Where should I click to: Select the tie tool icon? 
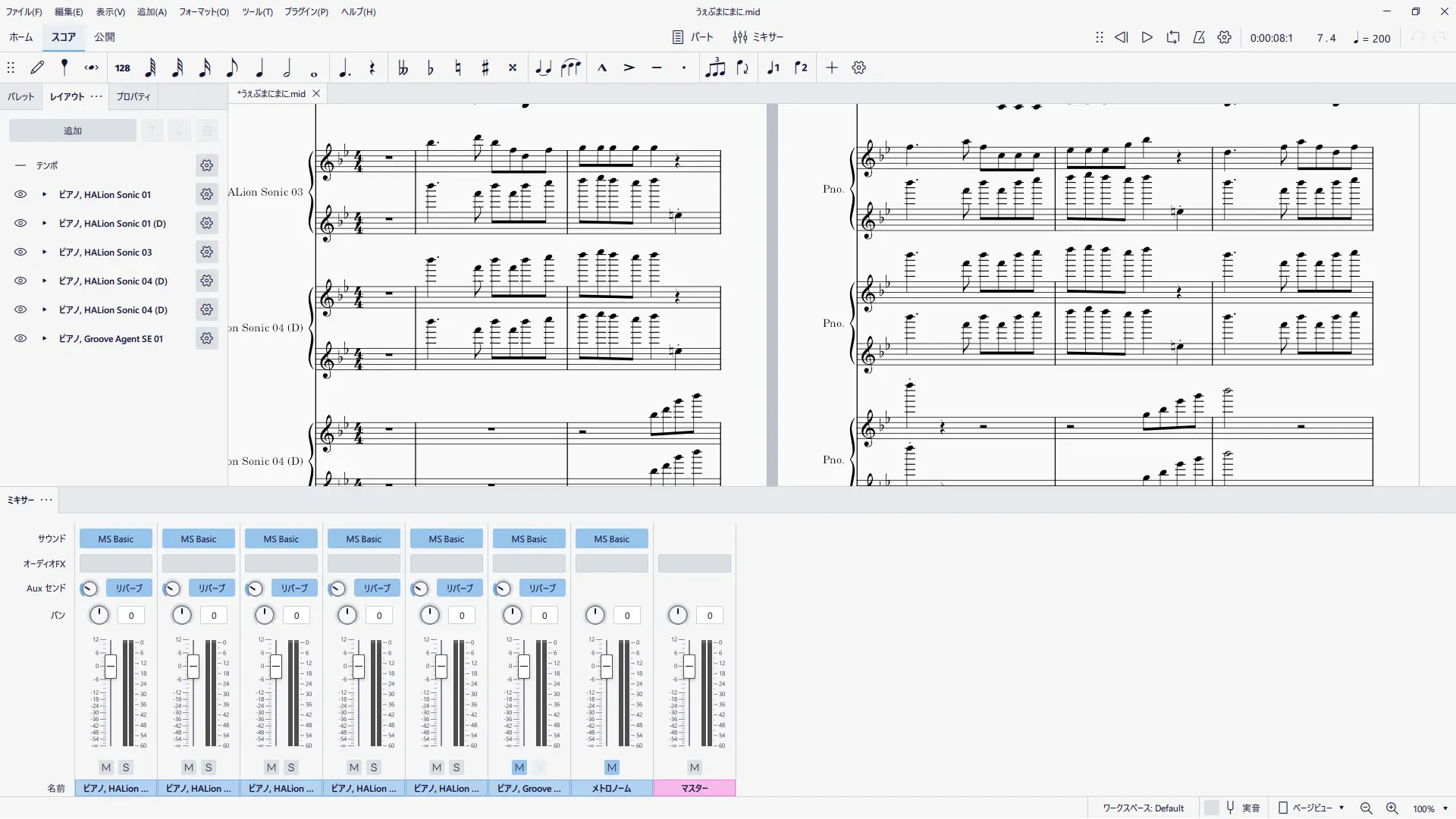(543, 68)
